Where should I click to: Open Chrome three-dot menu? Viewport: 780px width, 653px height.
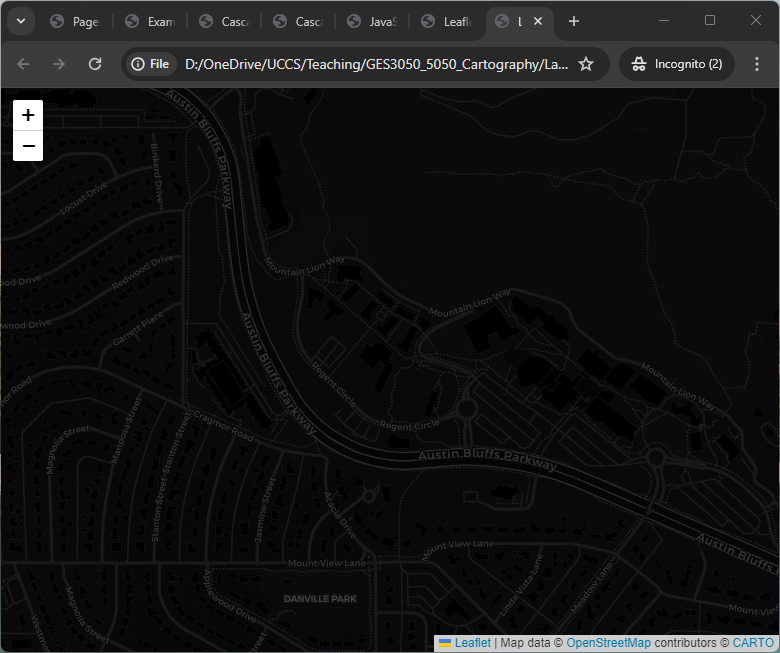(757, 64)
